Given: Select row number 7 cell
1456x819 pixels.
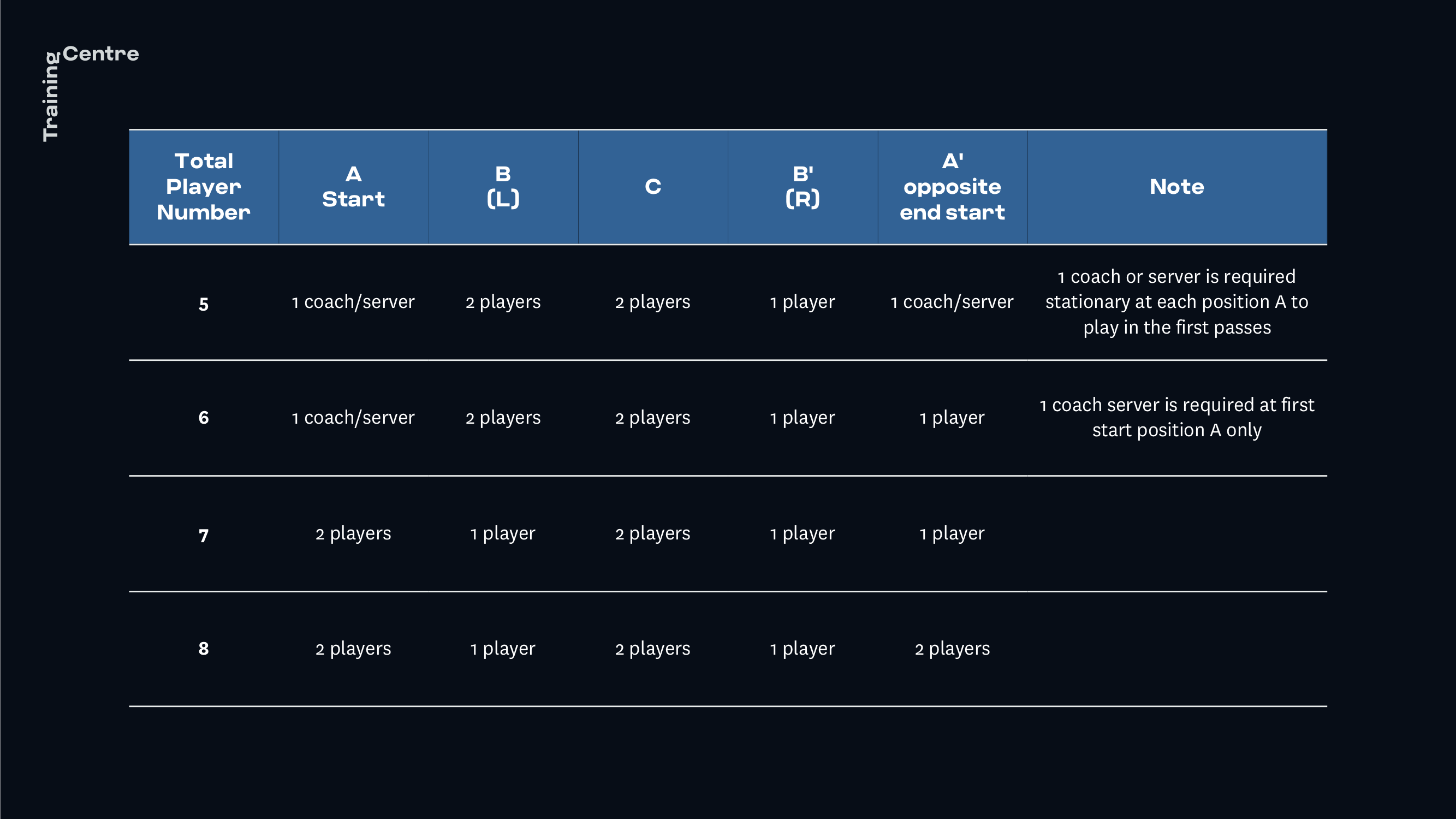Looking at the screenshot, I should point(204,535).
